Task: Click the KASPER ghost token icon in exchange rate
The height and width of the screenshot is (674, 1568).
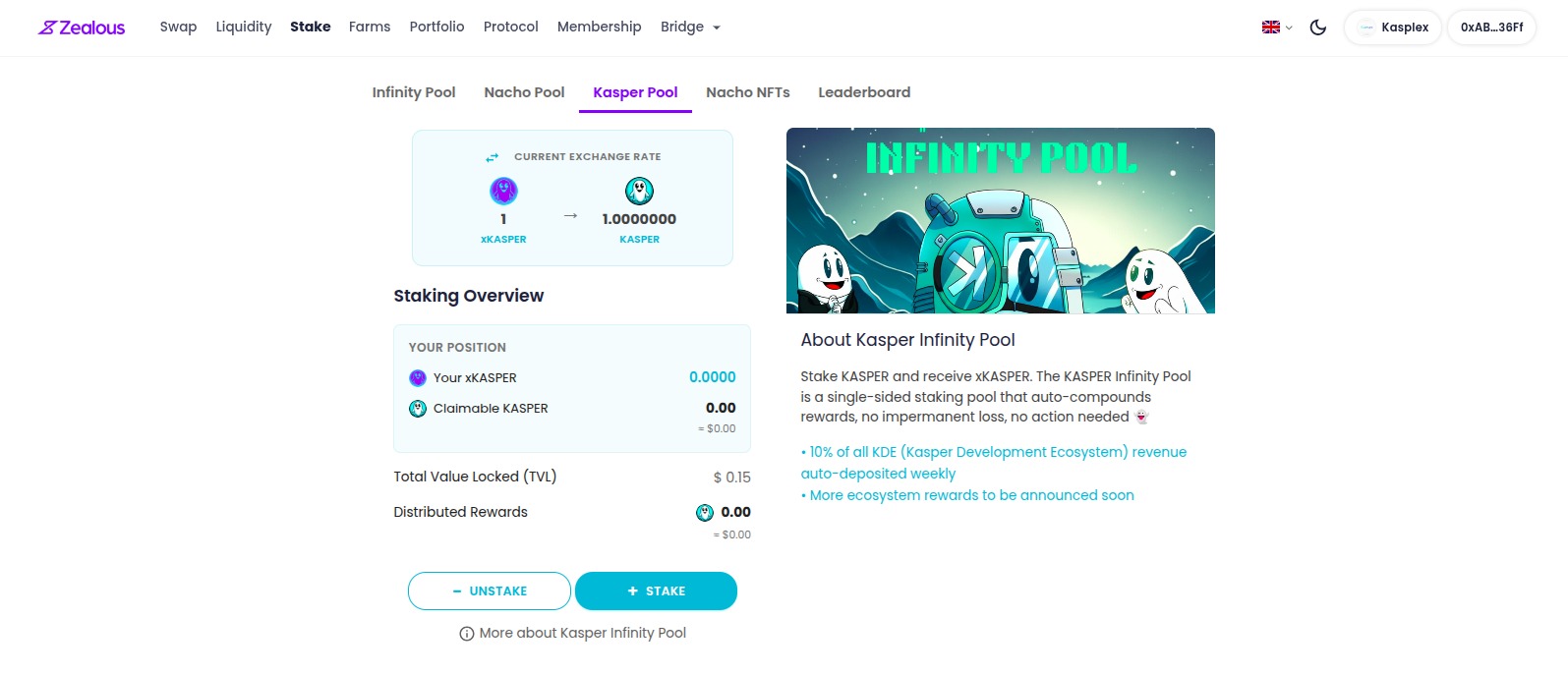Action: [x=639, y=191]
